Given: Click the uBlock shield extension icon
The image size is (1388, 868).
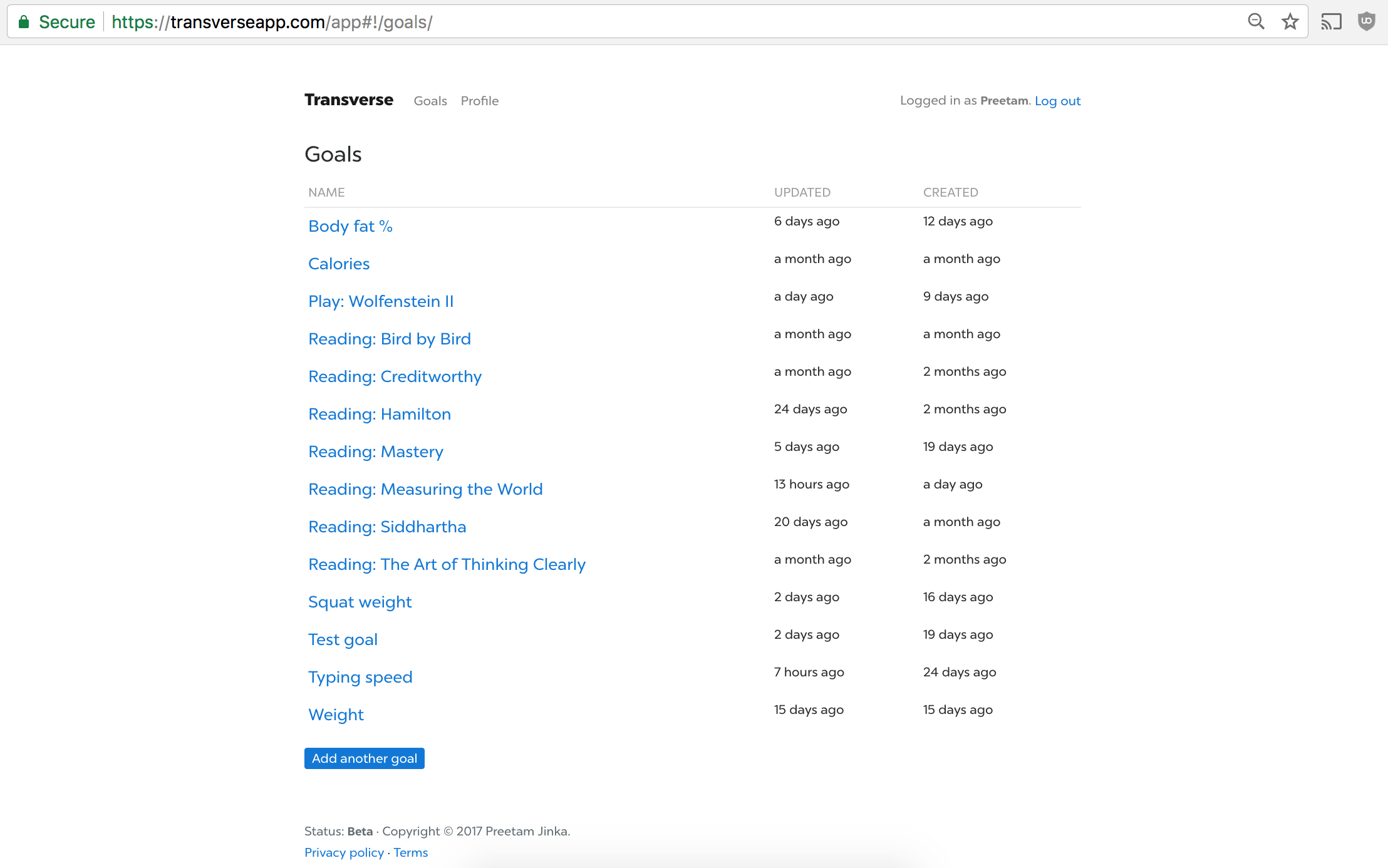Looking at the screenshot, I should (1366, 22).
